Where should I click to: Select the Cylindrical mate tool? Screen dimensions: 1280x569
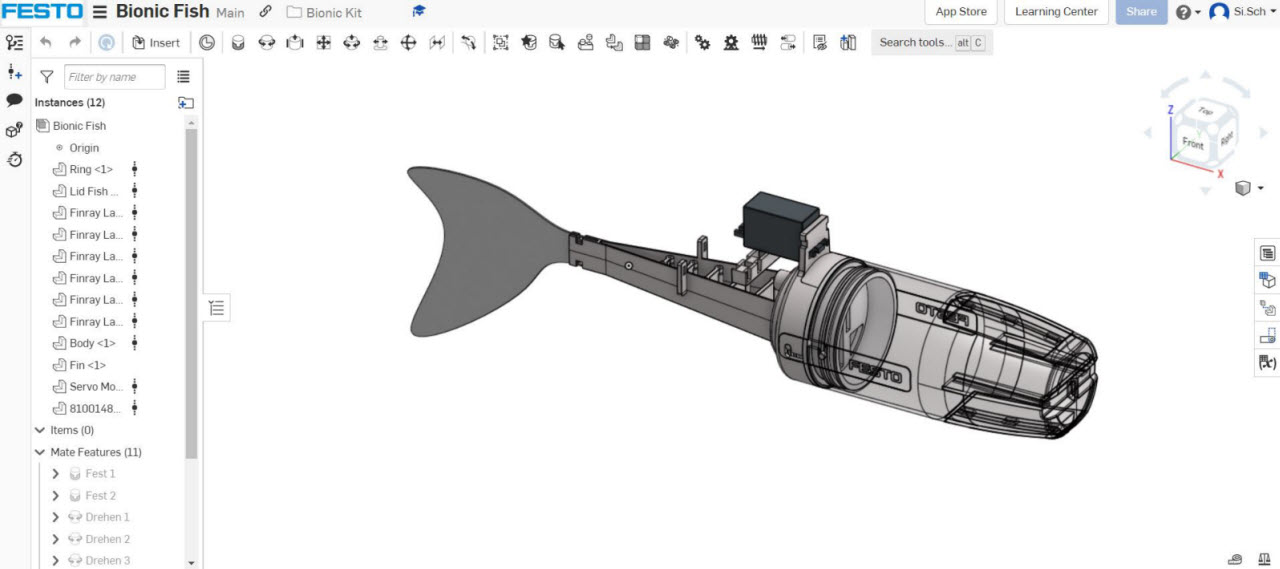pos(351,43)
